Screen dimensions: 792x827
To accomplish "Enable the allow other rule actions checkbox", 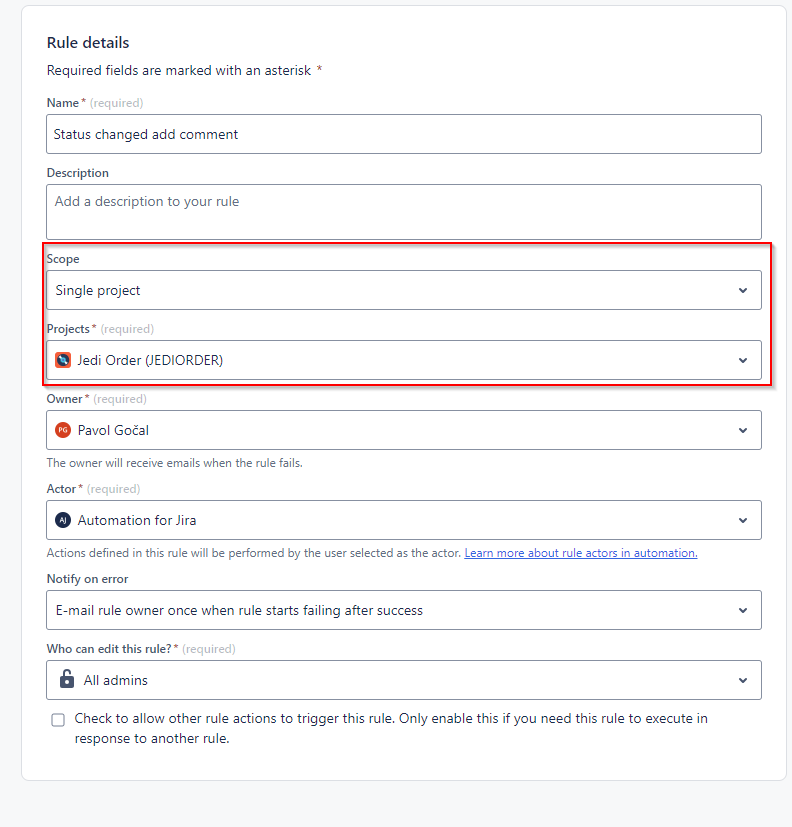I will click(57, 719).
